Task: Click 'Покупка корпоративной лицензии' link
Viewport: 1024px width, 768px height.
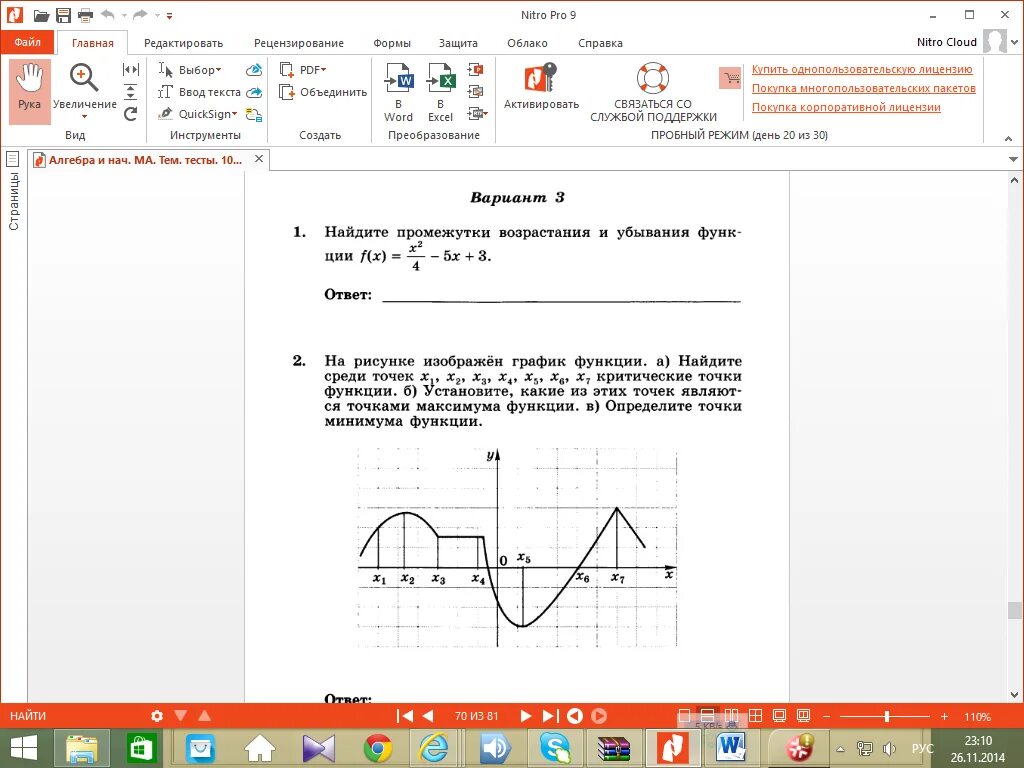Action: 846,107
